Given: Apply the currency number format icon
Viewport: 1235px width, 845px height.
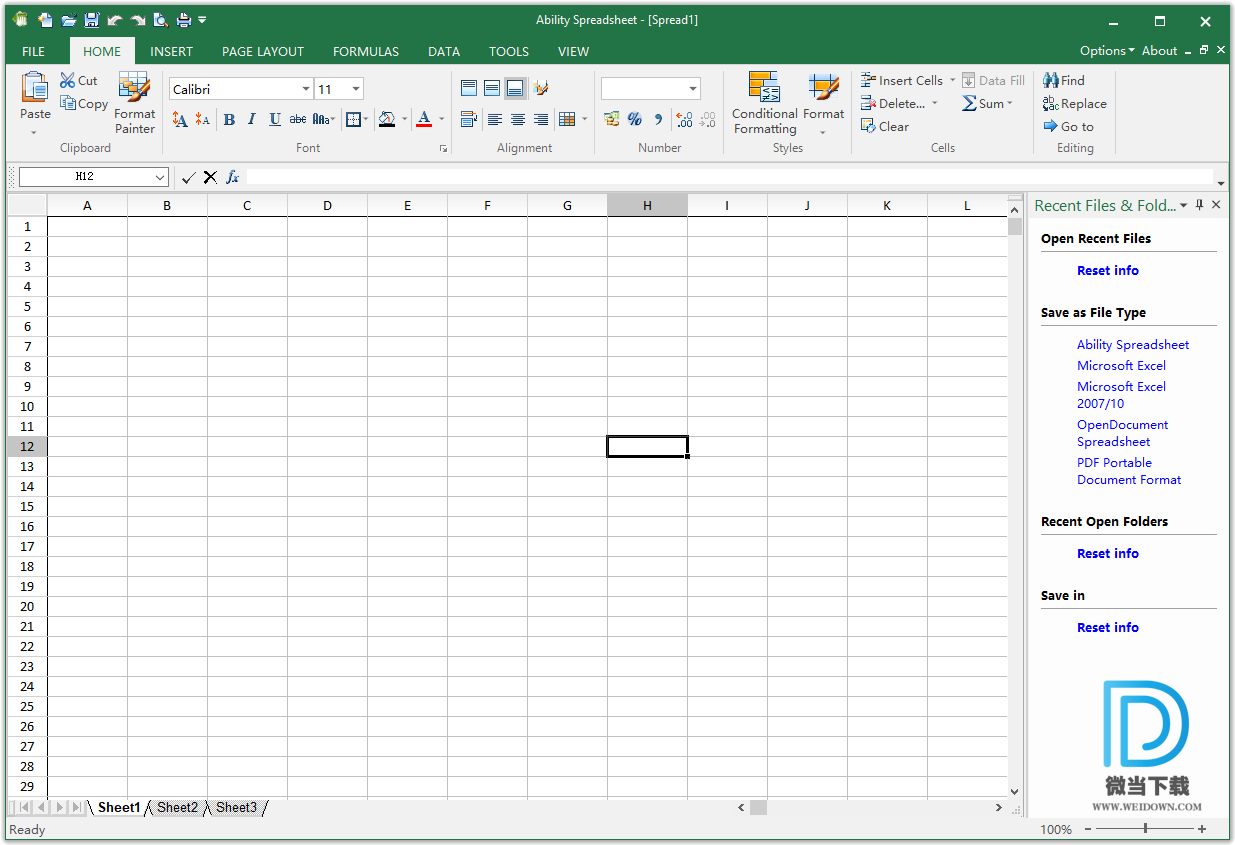Looking at the screenshot, I should pyautogui.click(x=612, y=120).
